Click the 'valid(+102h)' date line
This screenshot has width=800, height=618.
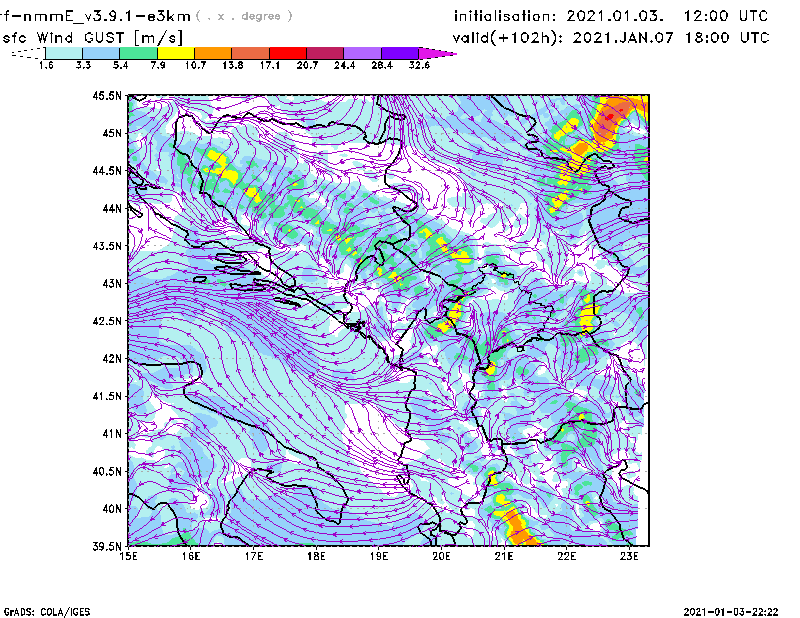point(611,38)
